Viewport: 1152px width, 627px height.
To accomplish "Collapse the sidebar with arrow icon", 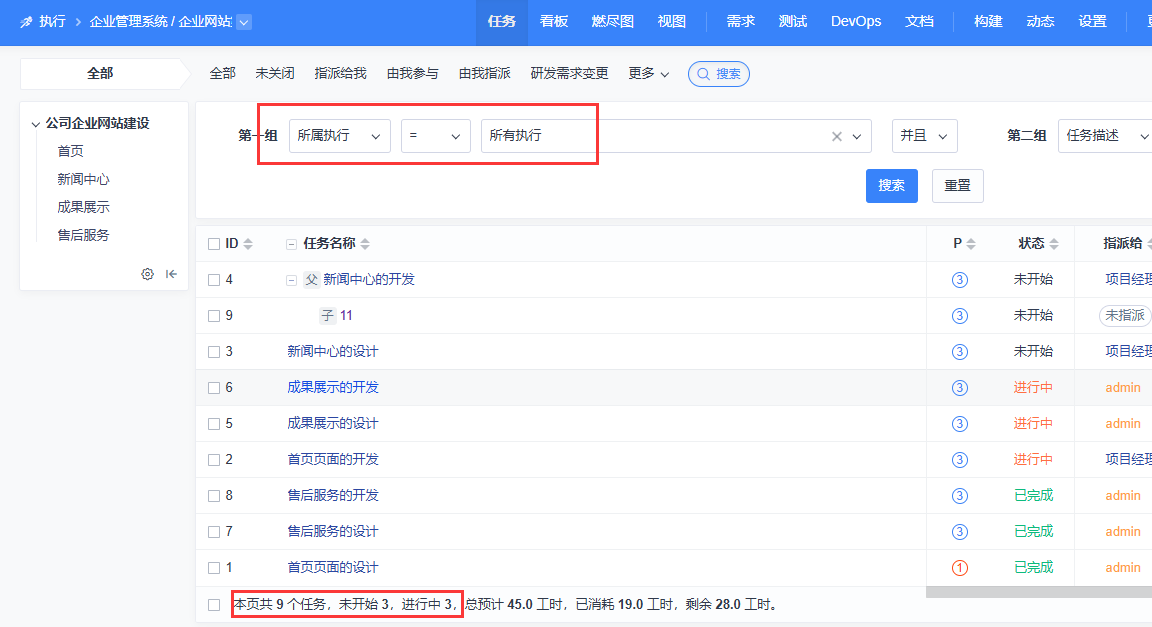I will tap(171, 274).
